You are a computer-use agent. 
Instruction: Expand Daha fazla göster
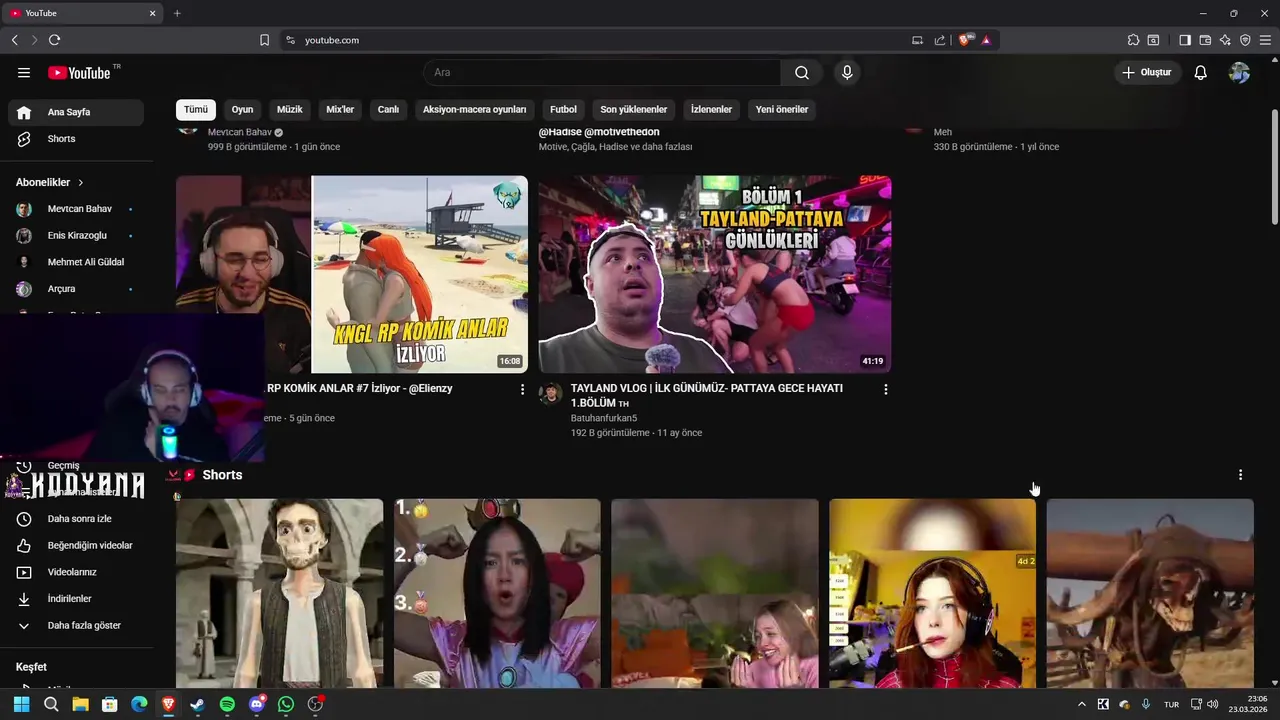(x=76, y=626)
